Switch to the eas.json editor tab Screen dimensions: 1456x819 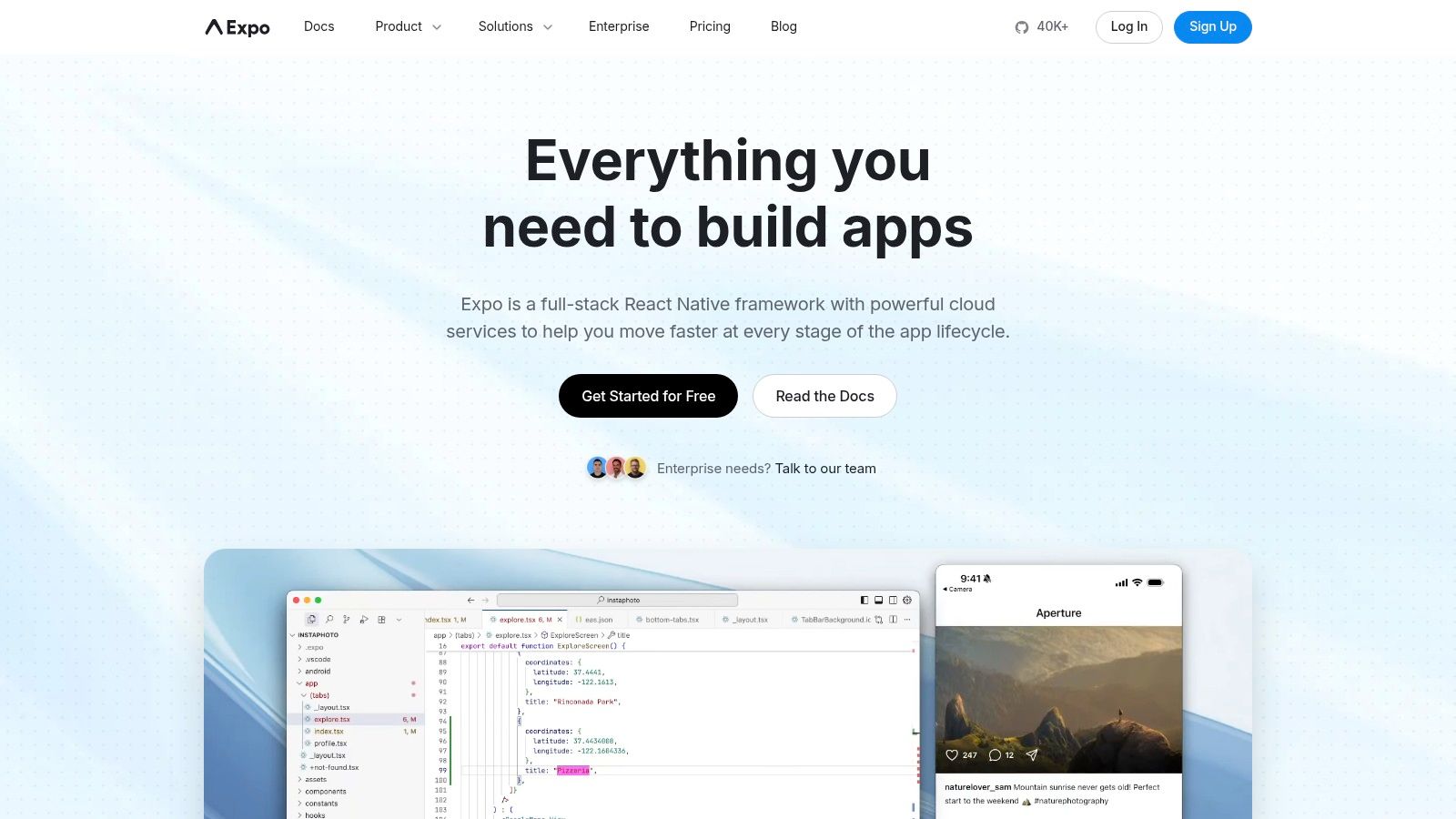[598, 620]
